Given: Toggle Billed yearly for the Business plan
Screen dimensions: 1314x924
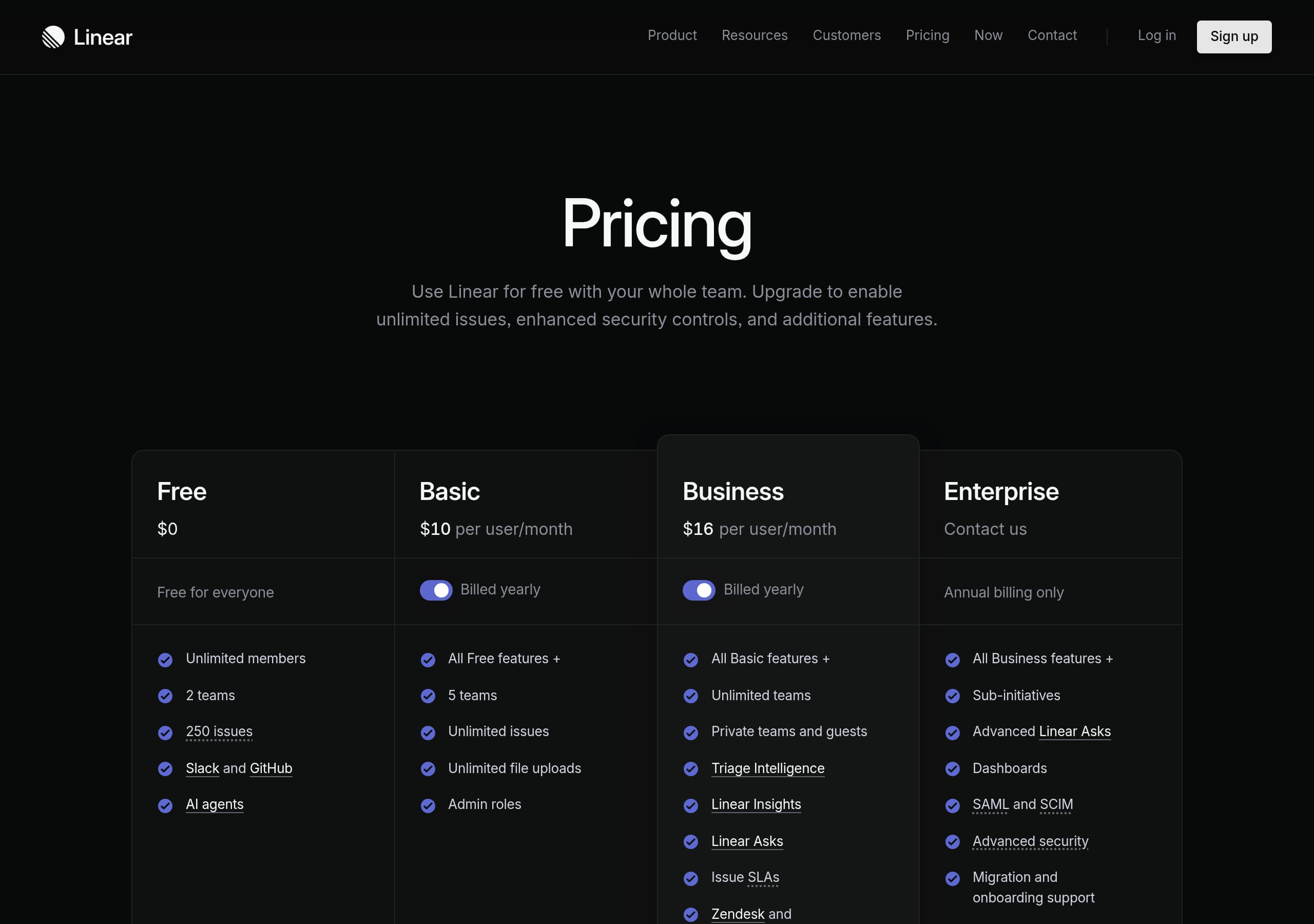Looking at the screenshot, I should (699, 590).
